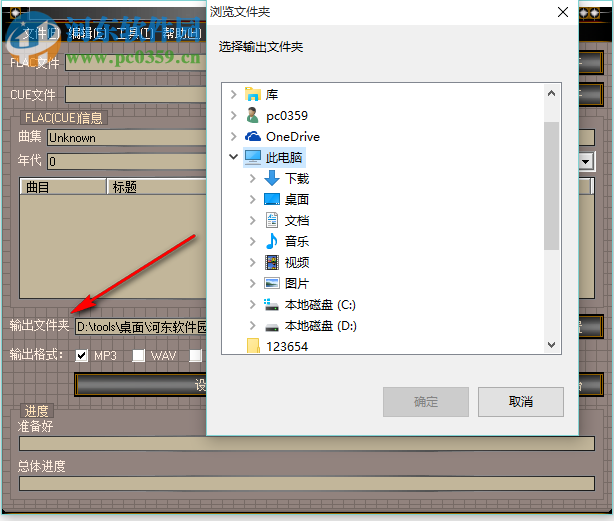Click the Downloads (下载) arrow icon
The image size is (614, 521).
coord(272,178)
